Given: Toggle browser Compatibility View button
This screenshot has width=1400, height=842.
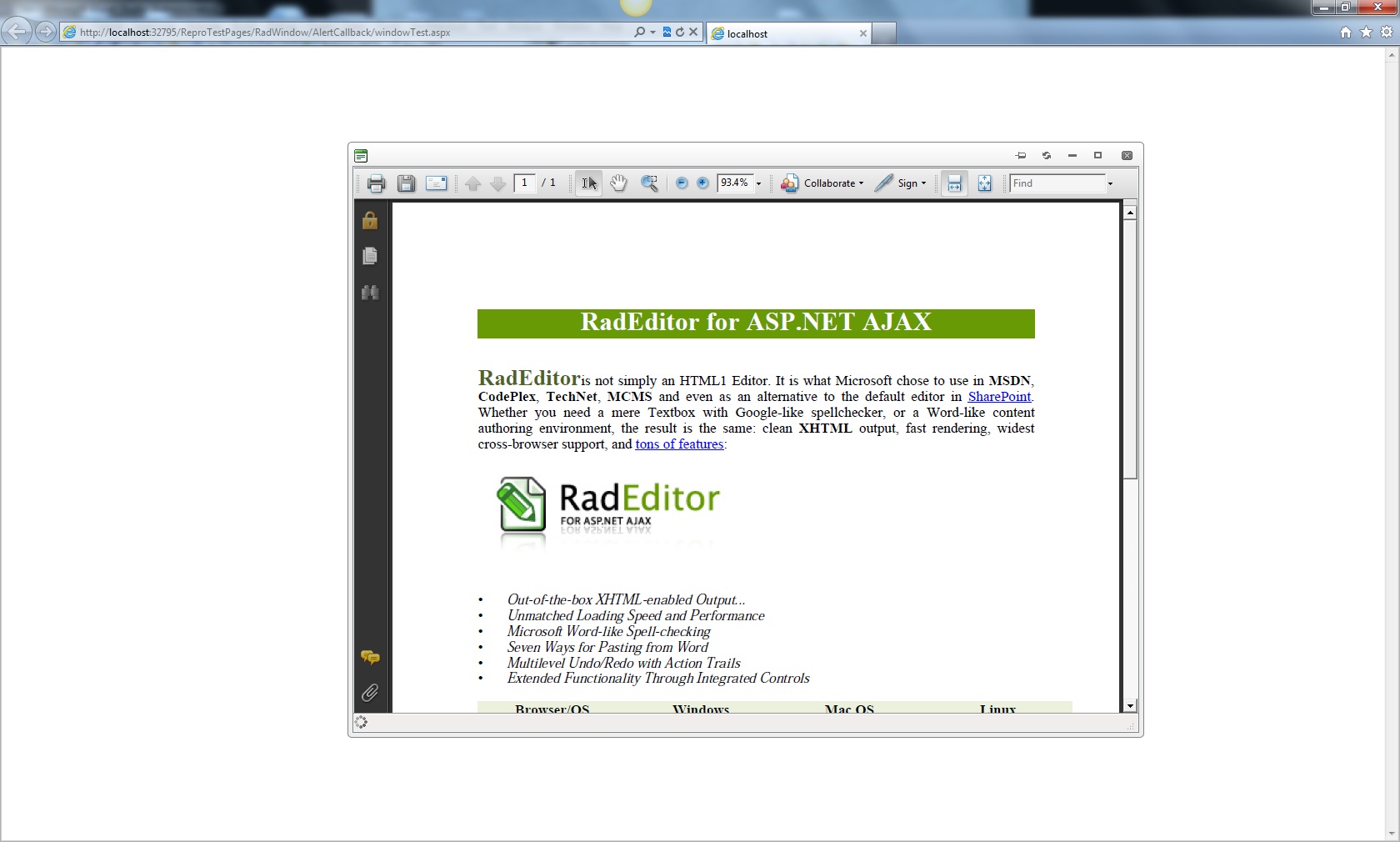Looking at the screenshot, I should [x=667, y=33].
